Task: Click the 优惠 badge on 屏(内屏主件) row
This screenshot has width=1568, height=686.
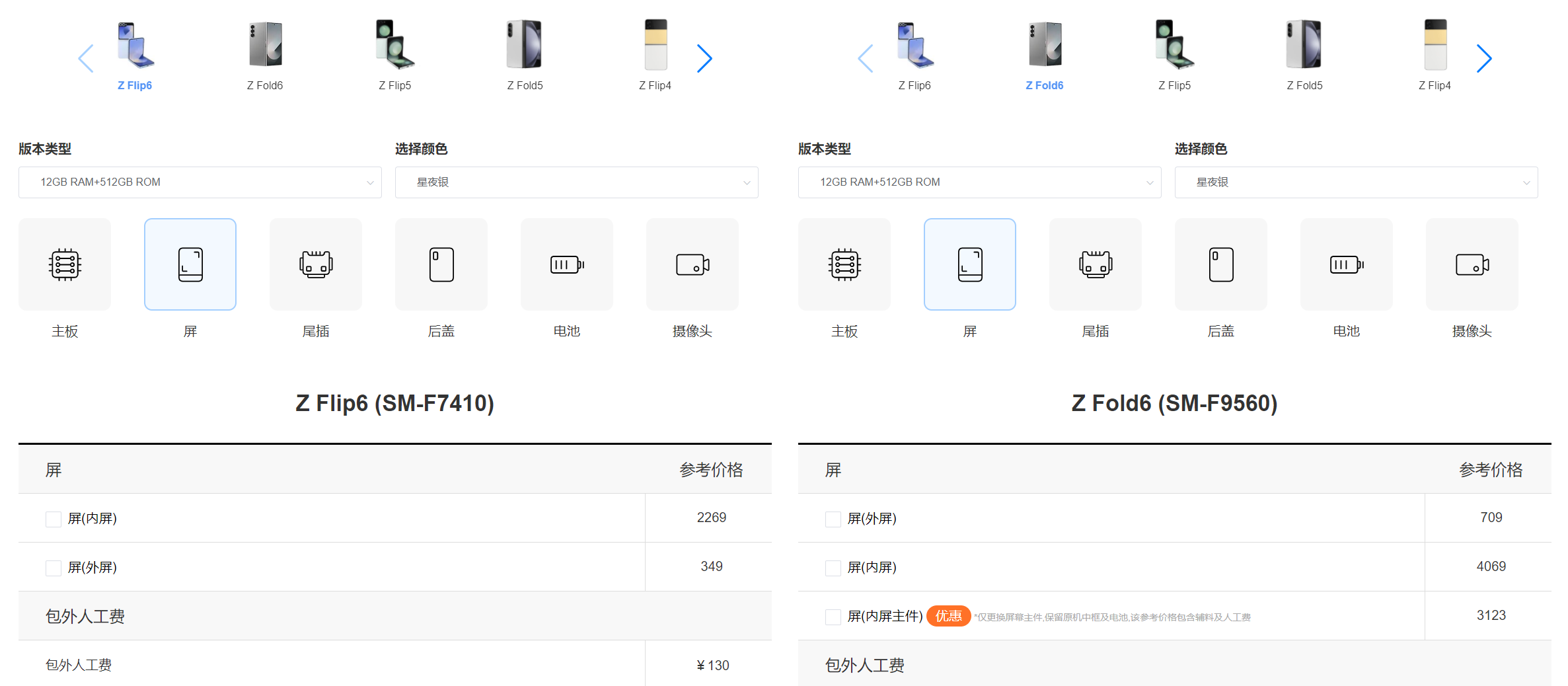Action: pos(949,616)
